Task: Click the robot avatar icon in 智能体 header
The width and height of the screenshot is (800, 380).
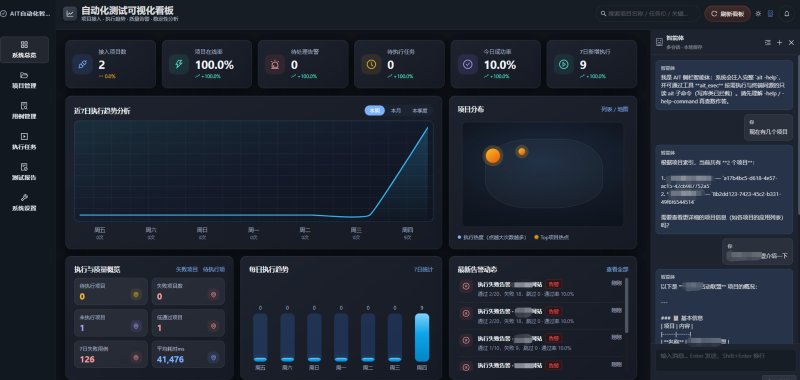Action: coord(659,43)
